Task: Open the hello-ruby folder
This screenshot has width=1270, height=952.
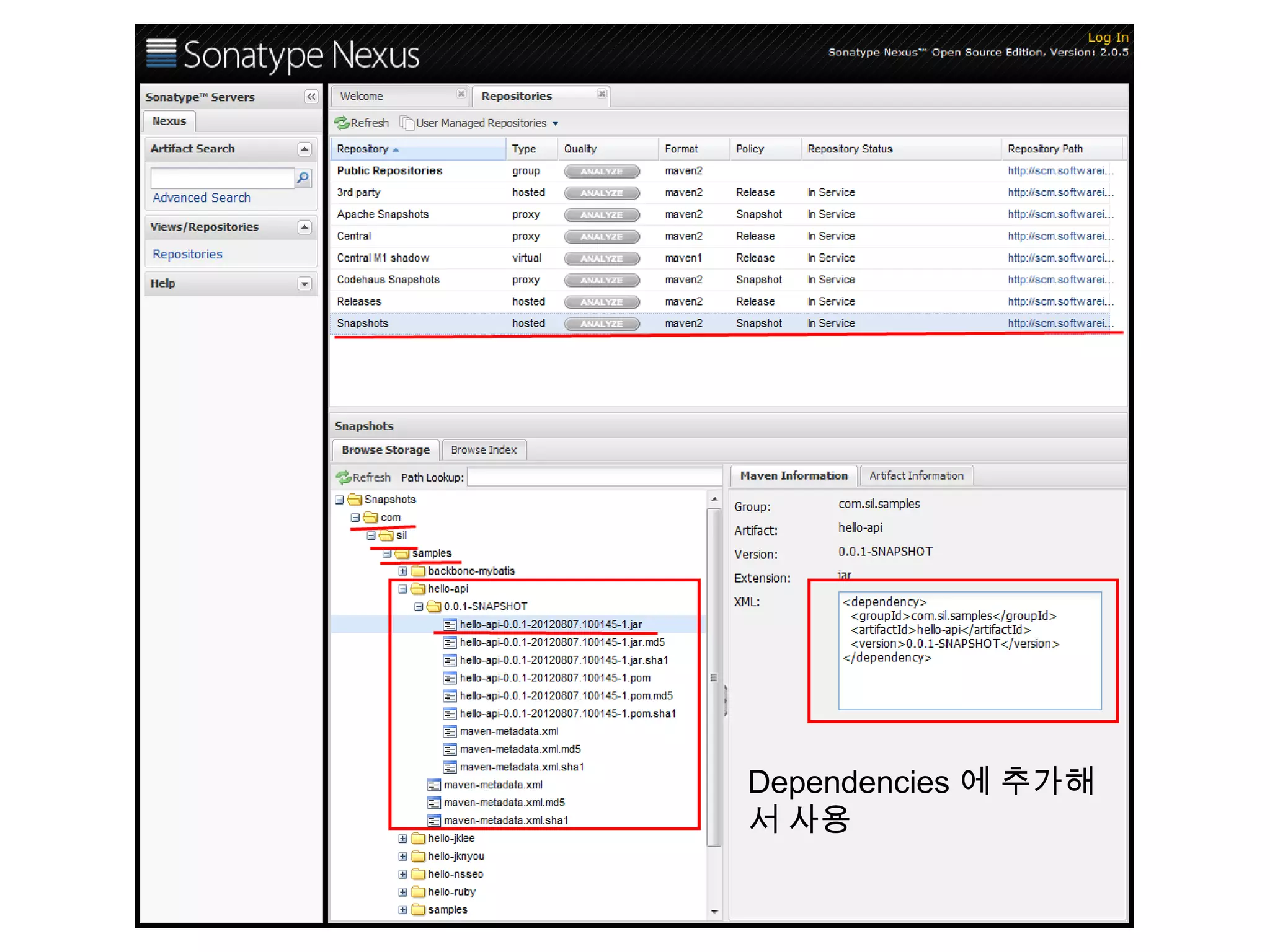Action: point(451,891)
